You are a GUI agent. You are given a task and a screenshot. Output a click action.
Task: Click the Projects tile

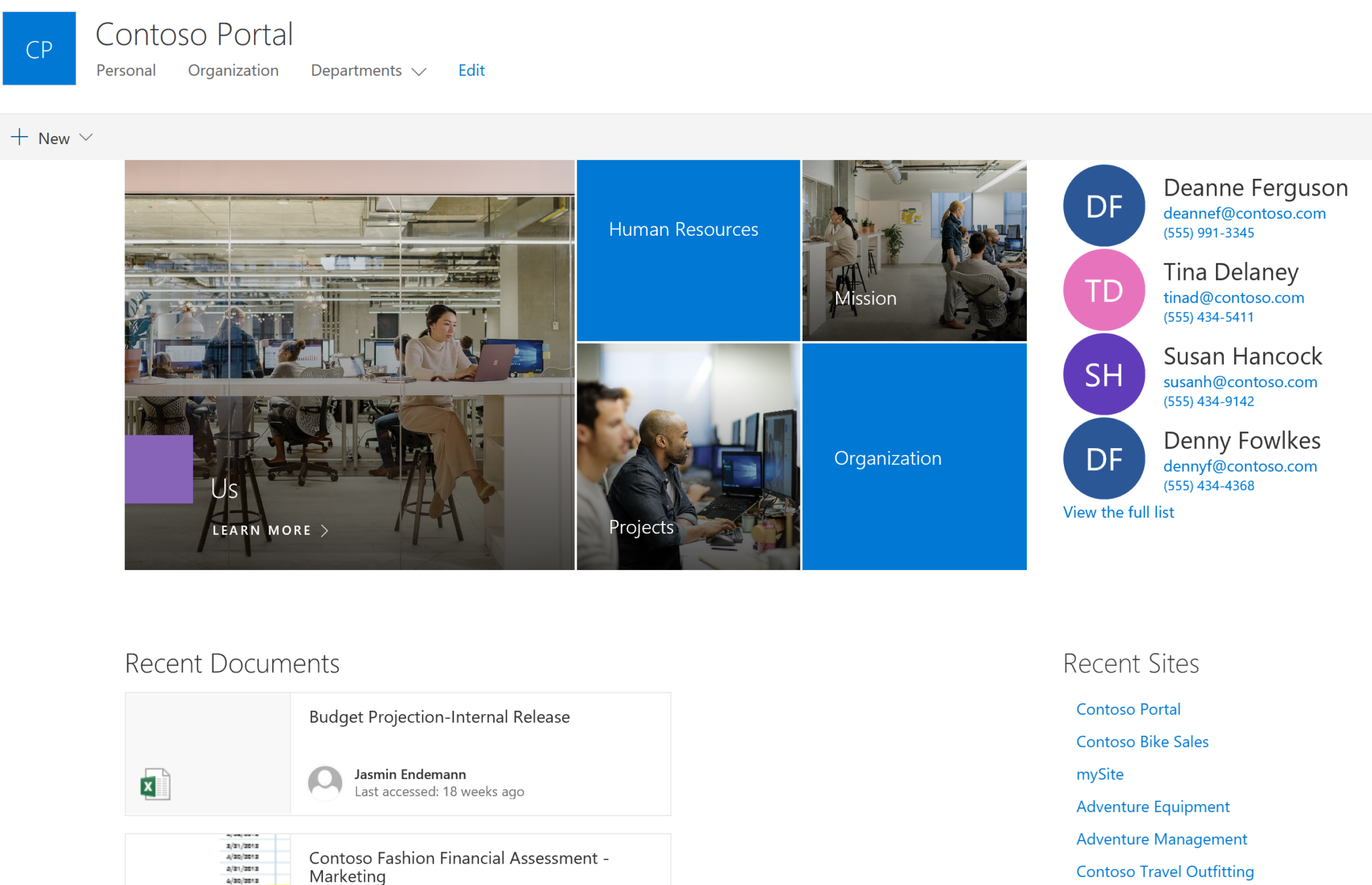688,458
